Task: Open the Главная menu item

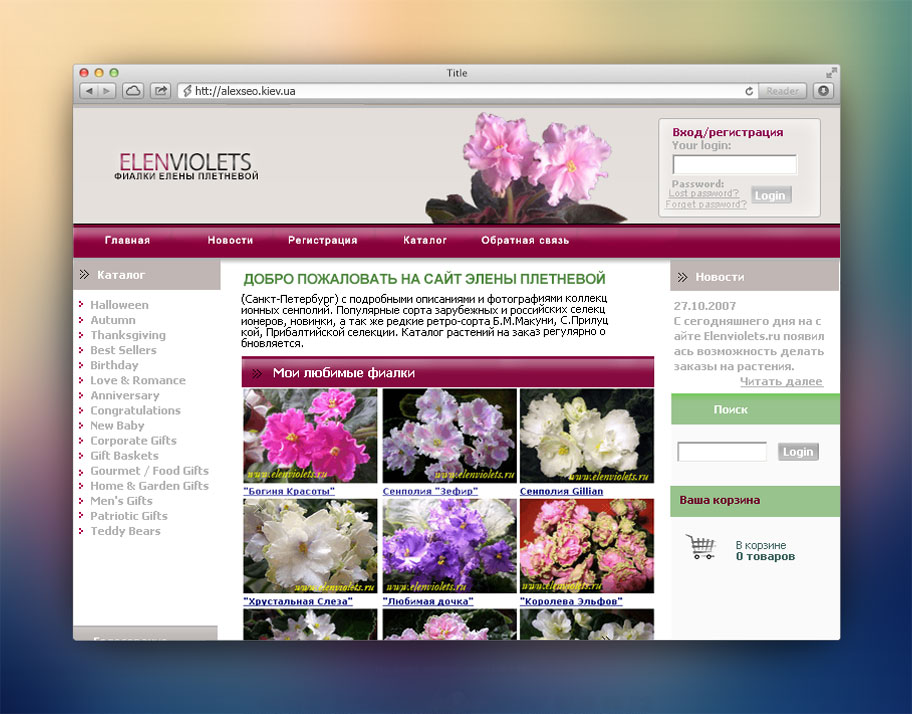Action: [x=127, y=240]
